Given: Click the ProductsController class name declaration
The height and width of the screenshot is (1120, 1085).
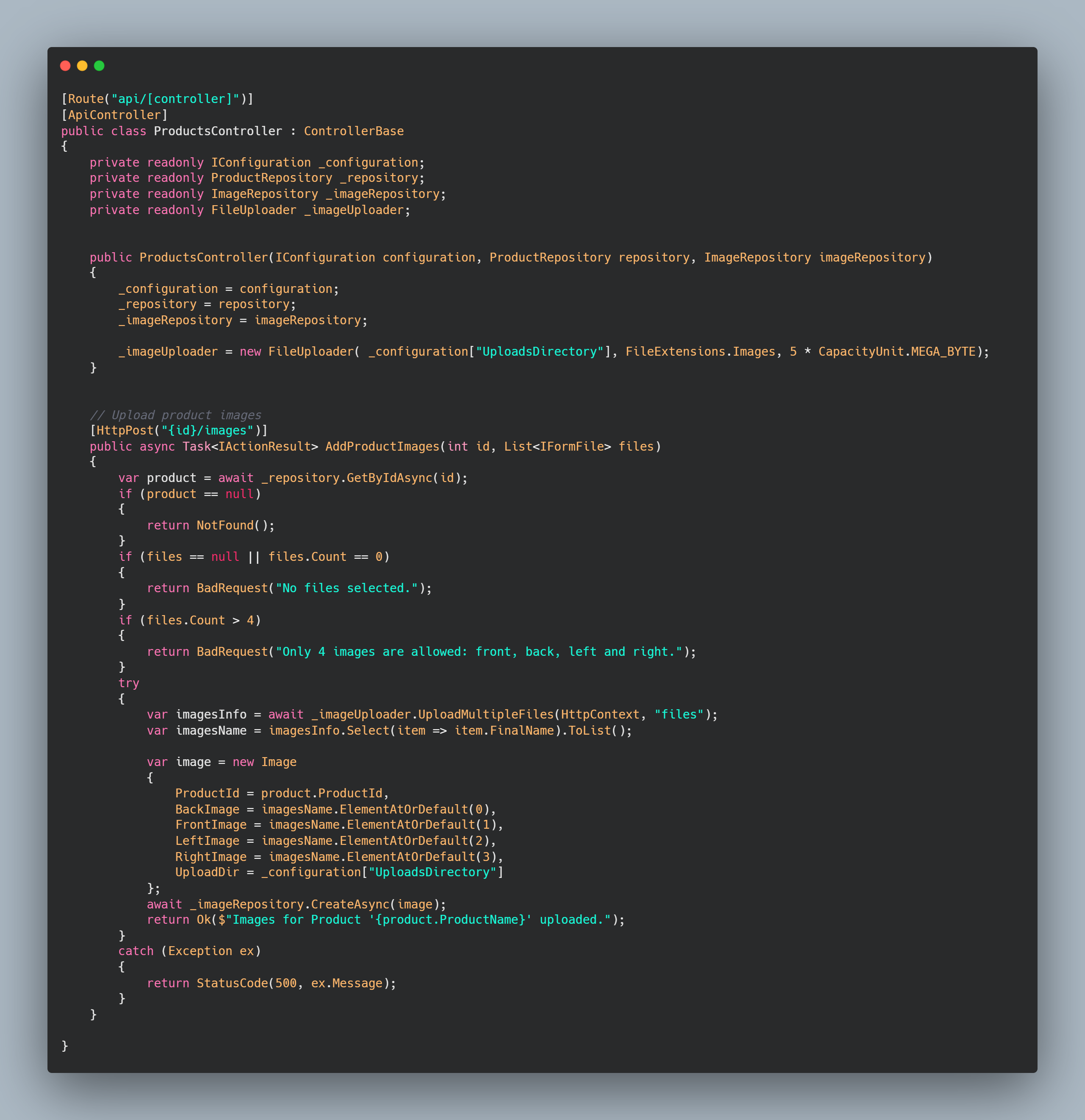Looking at the screenshot, I should point(218,131).
